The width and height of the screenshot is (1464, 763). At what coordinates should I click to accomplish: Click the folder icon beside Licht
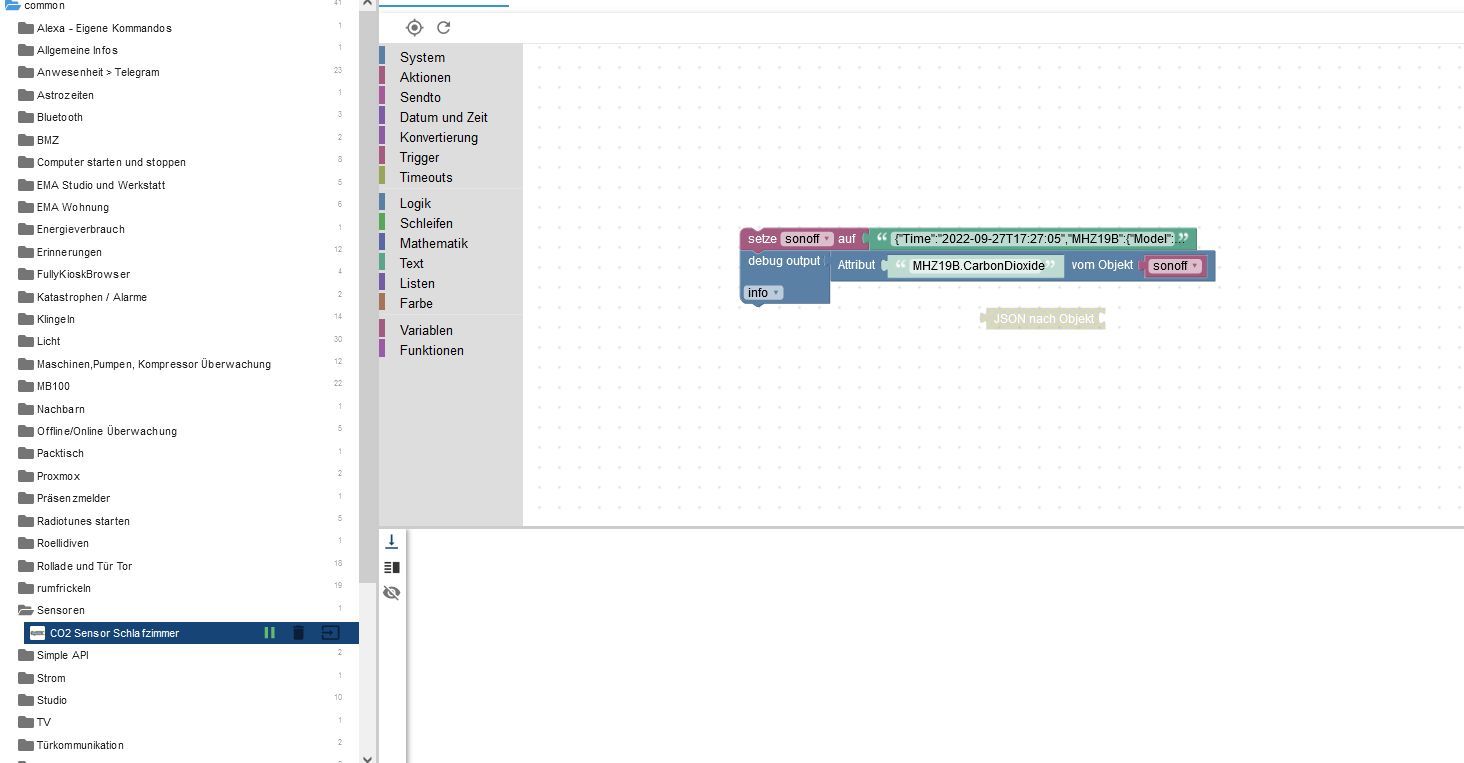click(26, 341)
